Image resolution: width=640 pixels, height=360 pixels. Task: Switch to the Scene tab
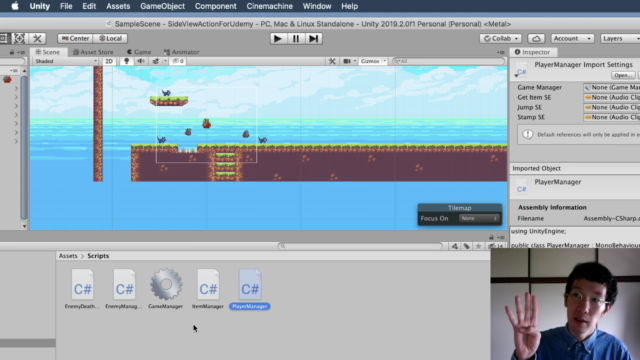(x=48, y=52)
